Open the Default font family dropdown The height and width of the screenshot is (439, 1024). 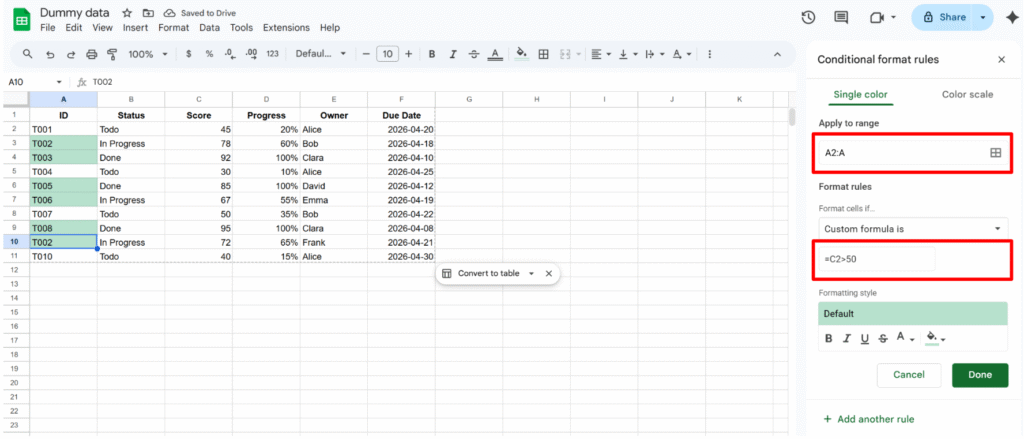point(320,54)
